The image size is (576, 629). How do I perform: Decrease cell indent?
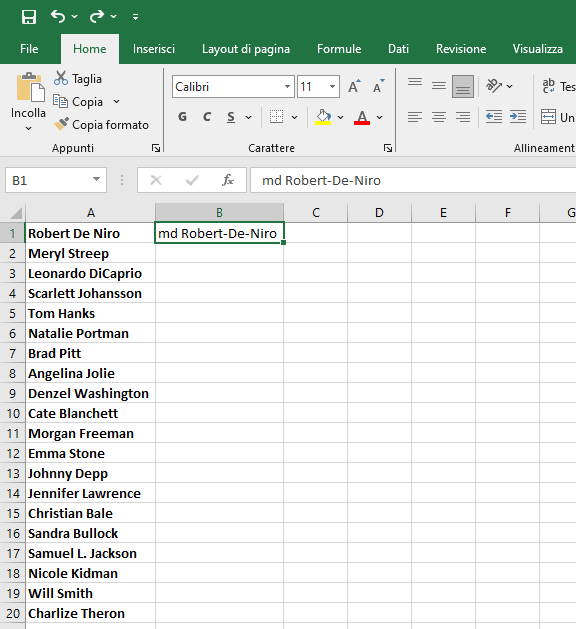pos(494,117)
